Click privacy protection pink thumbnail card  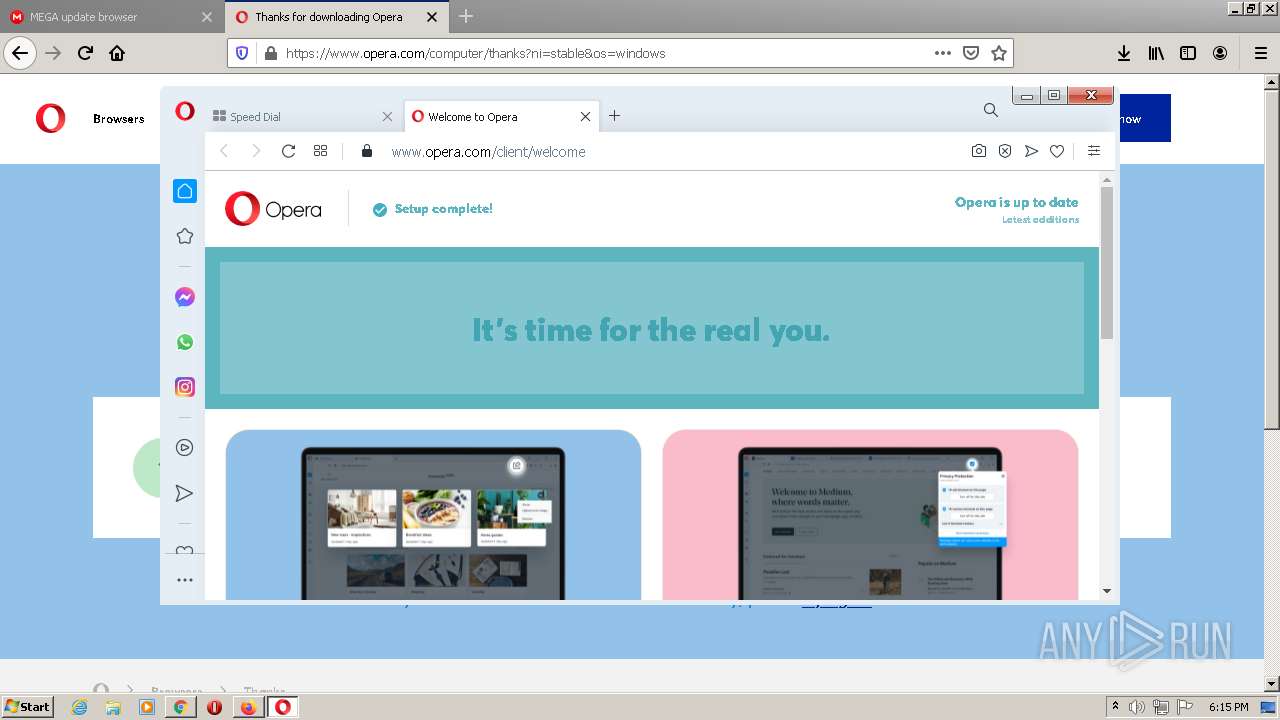[870, 515]
